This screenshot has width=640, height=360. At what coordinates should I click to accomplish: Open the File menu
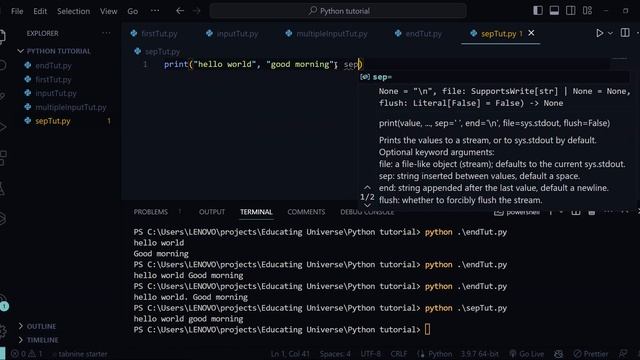pyautogui.click(x=17, y=11)
